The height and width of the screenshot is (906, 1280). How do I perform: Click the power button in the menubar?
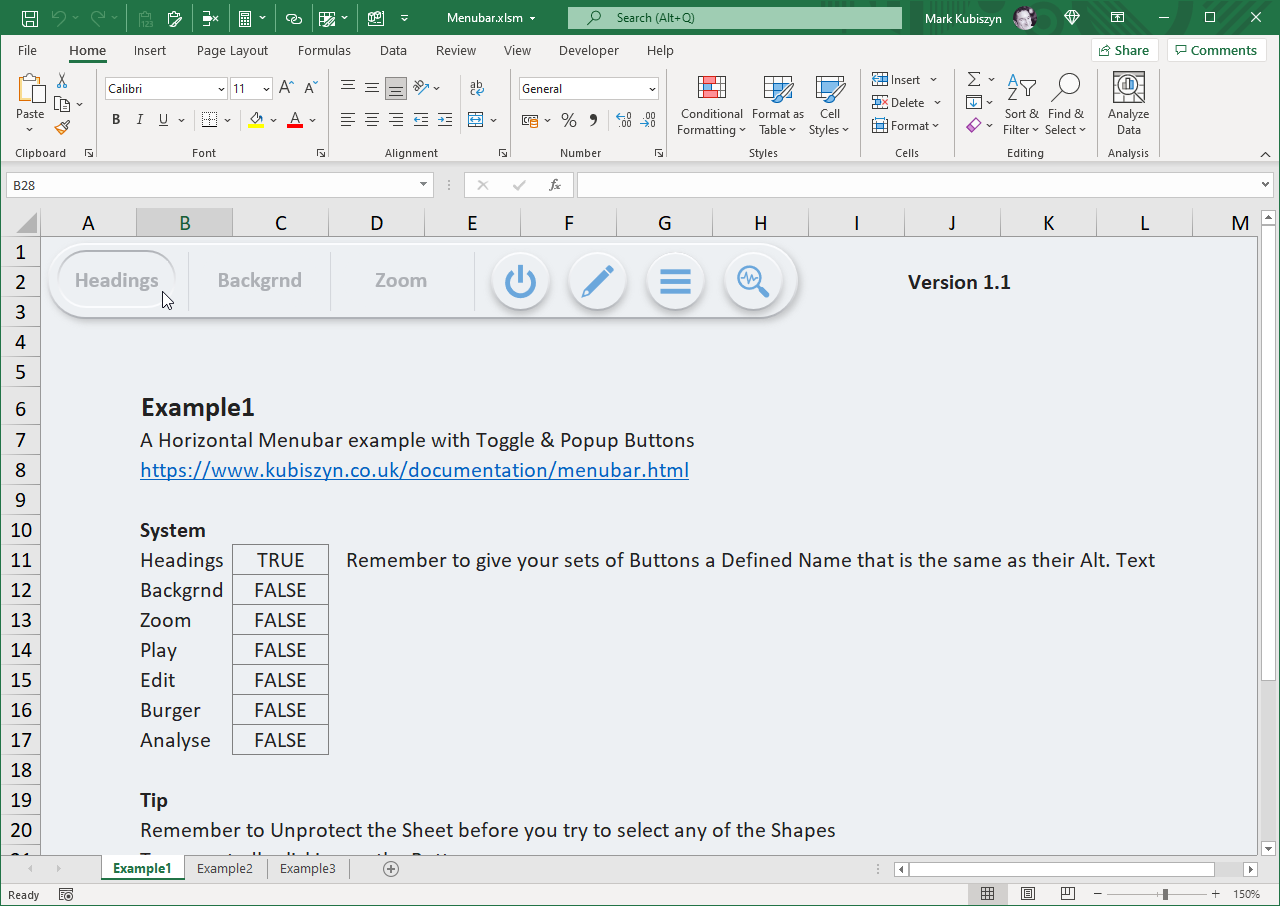(x=520, y=281)
